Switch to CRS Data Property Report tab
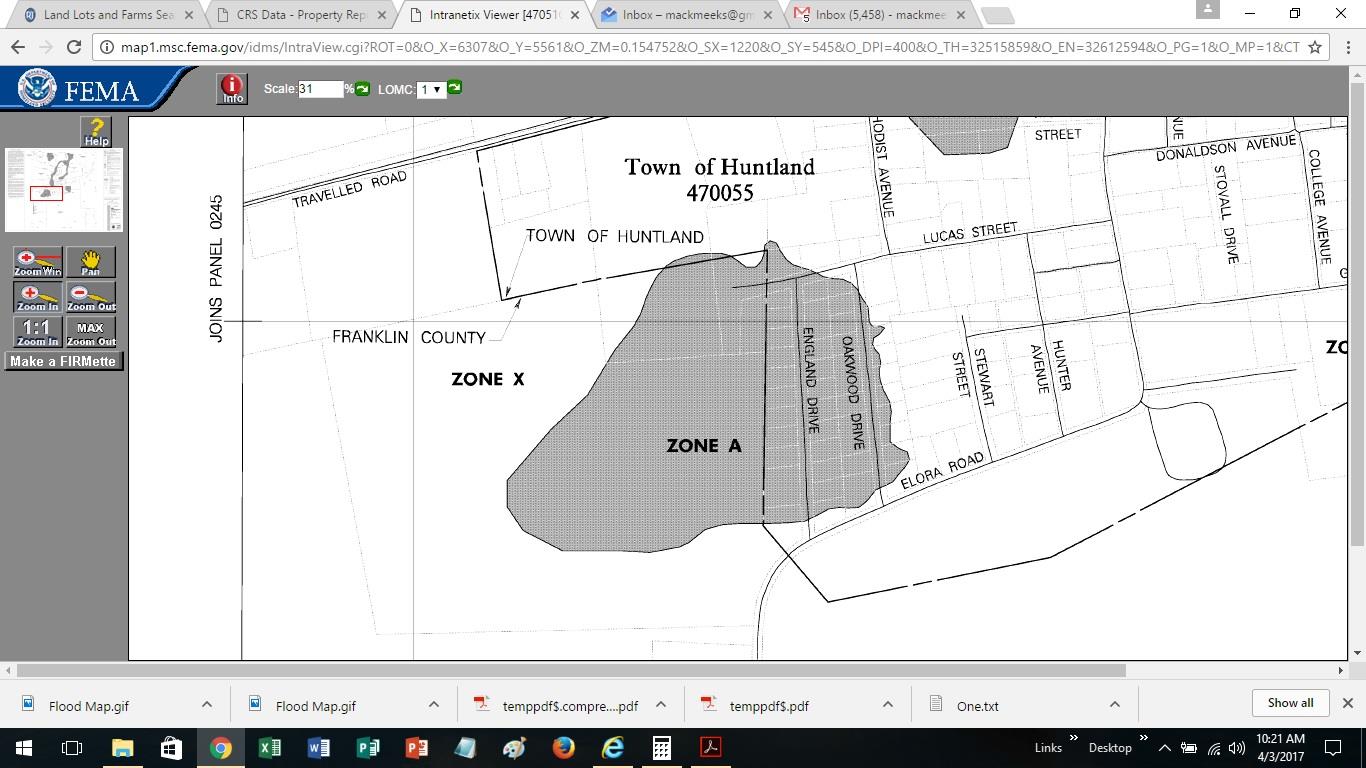Viewport: 1366px width, 768px height. (300, 15)
